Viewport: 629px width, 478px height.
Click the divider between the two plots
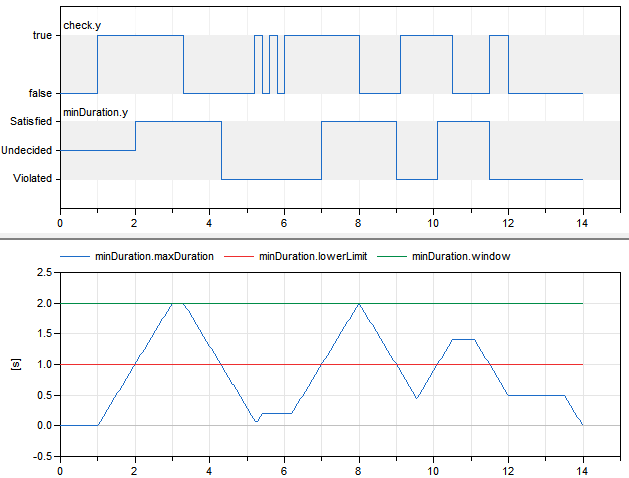[314, 237]
